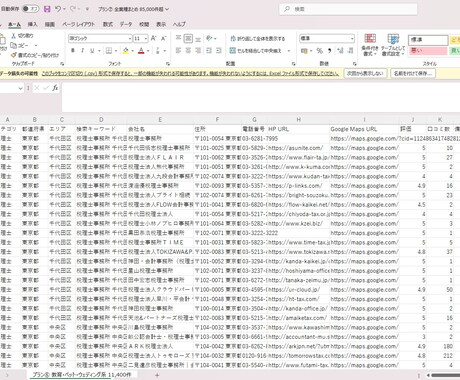Select the white Normal cell style

tap(428, 40)
